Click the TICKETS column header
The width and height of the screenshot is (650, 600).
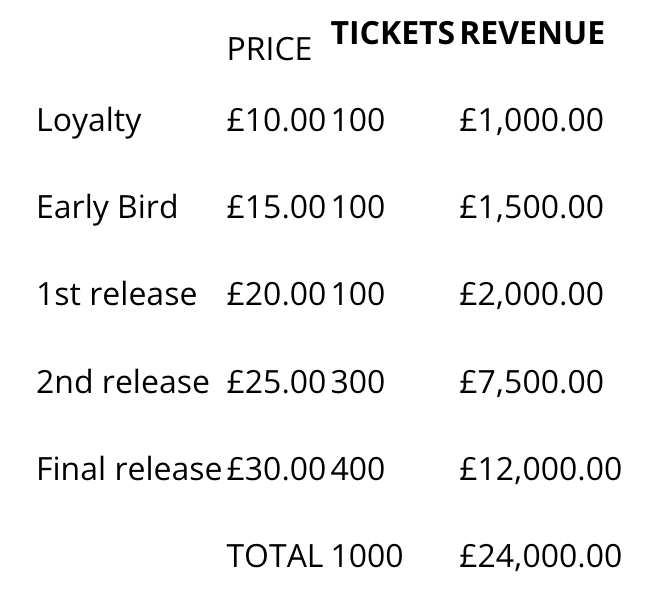[x=392, y=33]
